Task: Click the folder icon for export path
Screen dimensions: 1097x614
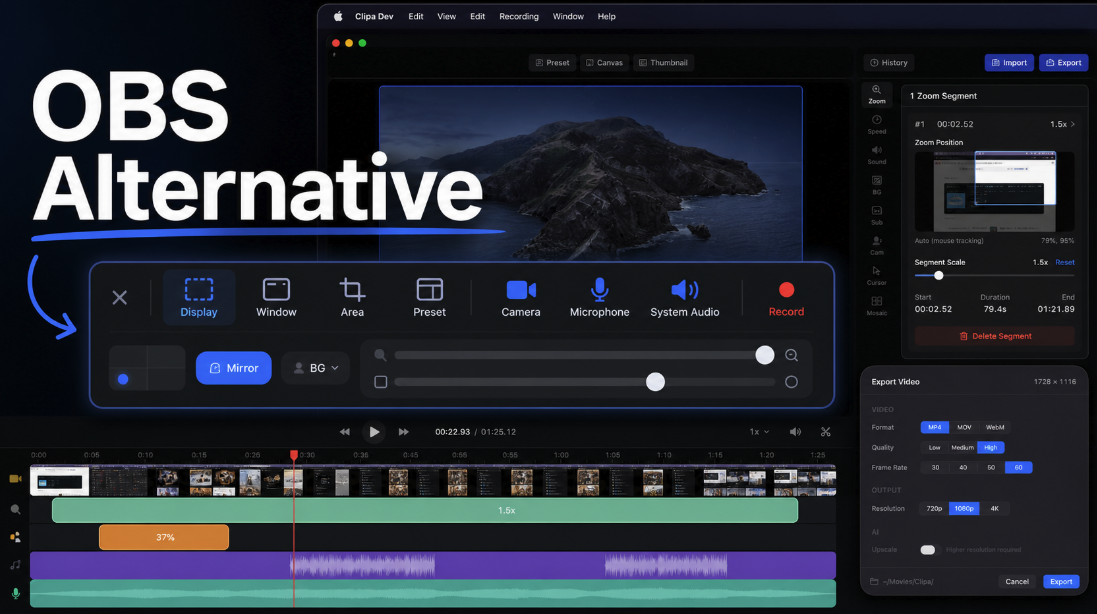Action: (x=874, y=581)
